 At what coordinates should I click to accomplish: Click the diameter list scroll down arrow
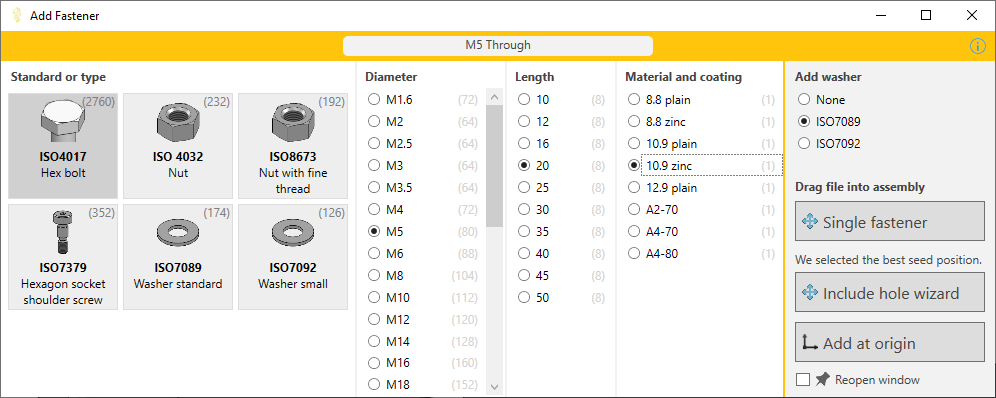(x=495, y=386)
